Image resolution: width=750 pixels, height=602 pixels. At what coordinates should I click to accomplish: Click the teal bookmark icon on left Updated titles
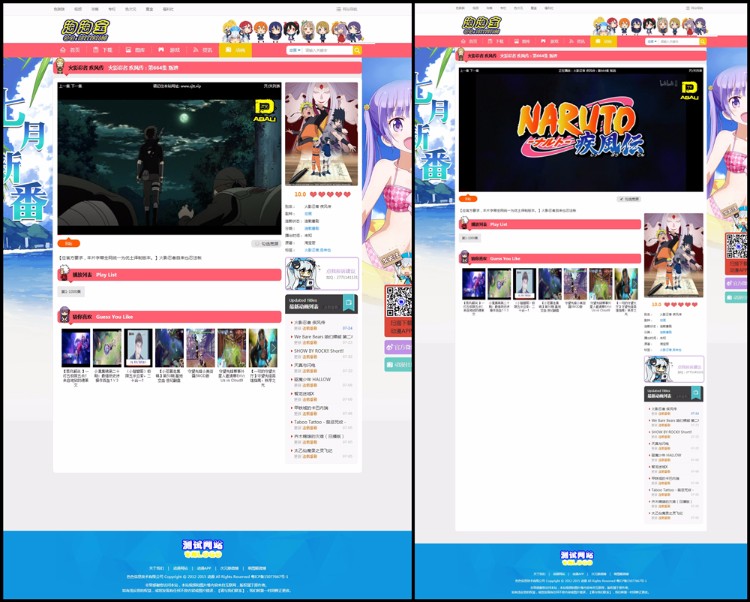coord(349,303)
